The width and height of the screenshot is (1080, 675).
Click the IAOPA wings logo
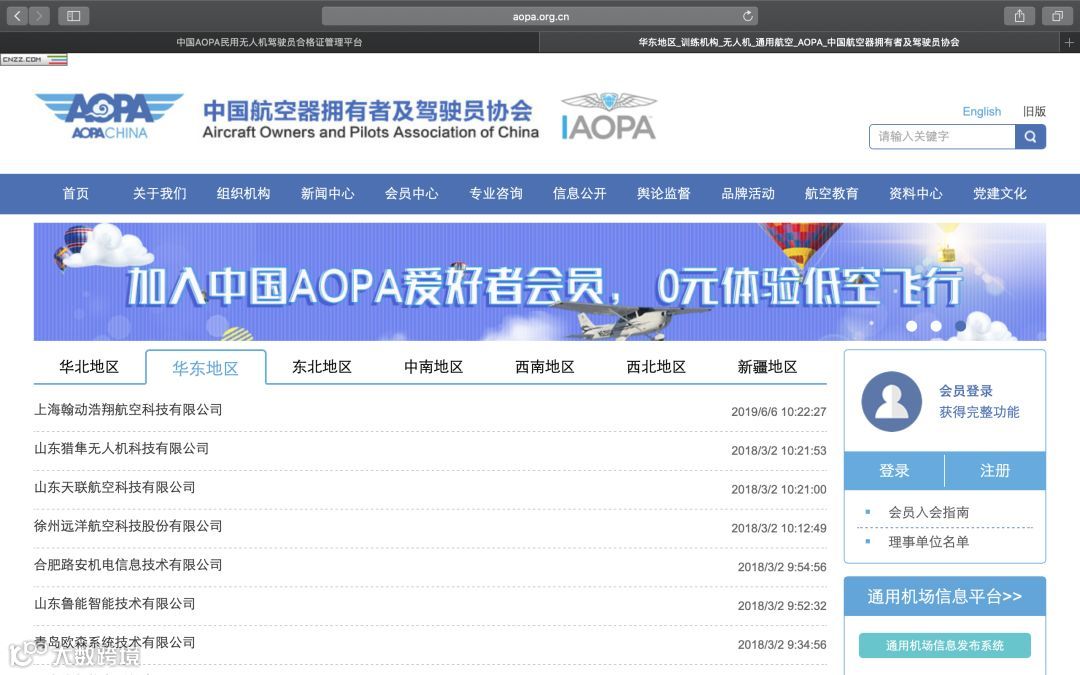click(609, 116)
